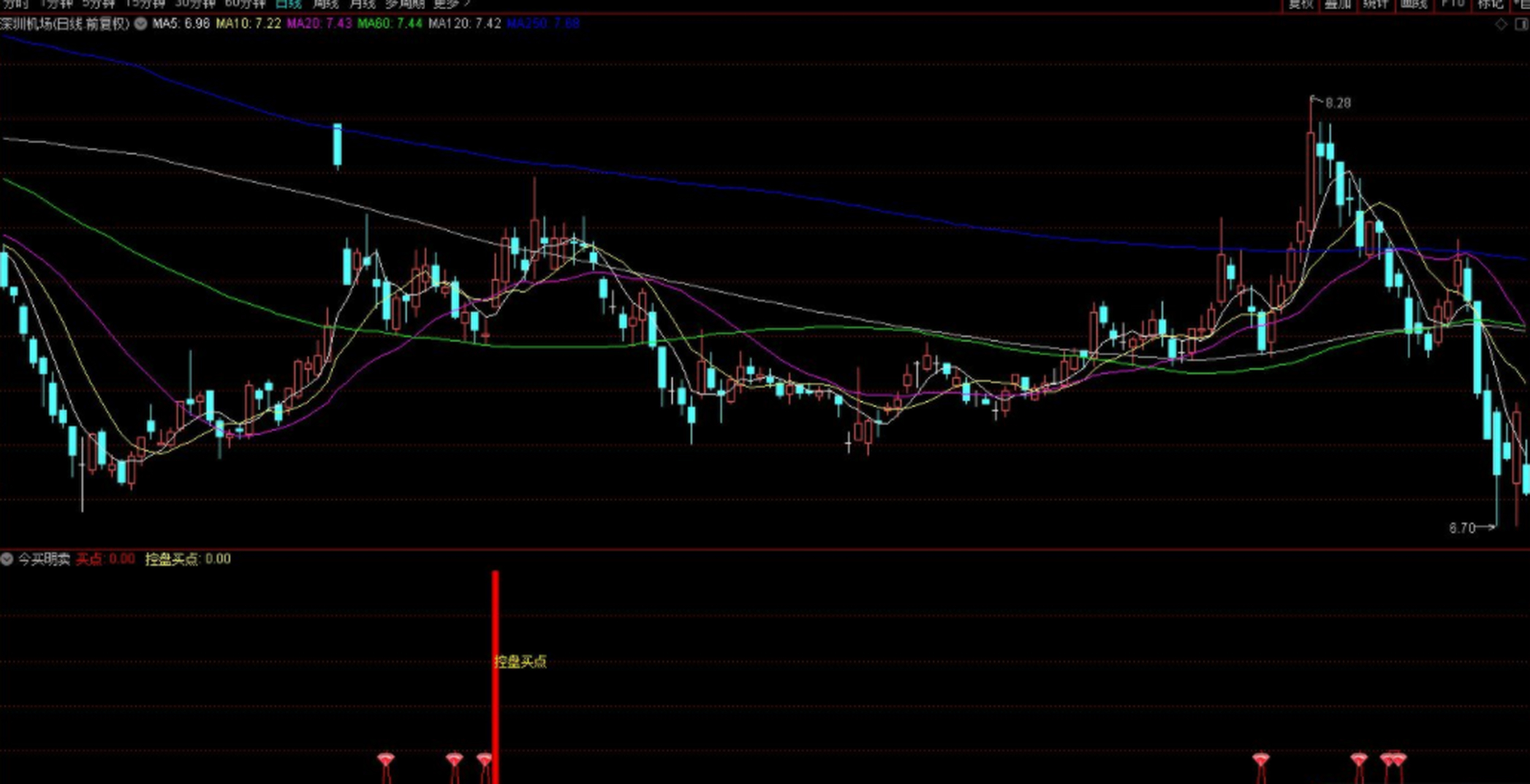The image size is (1530, 784).
Task: Select the MA20: 7.43 label
Action: click(x=319, y=24)
